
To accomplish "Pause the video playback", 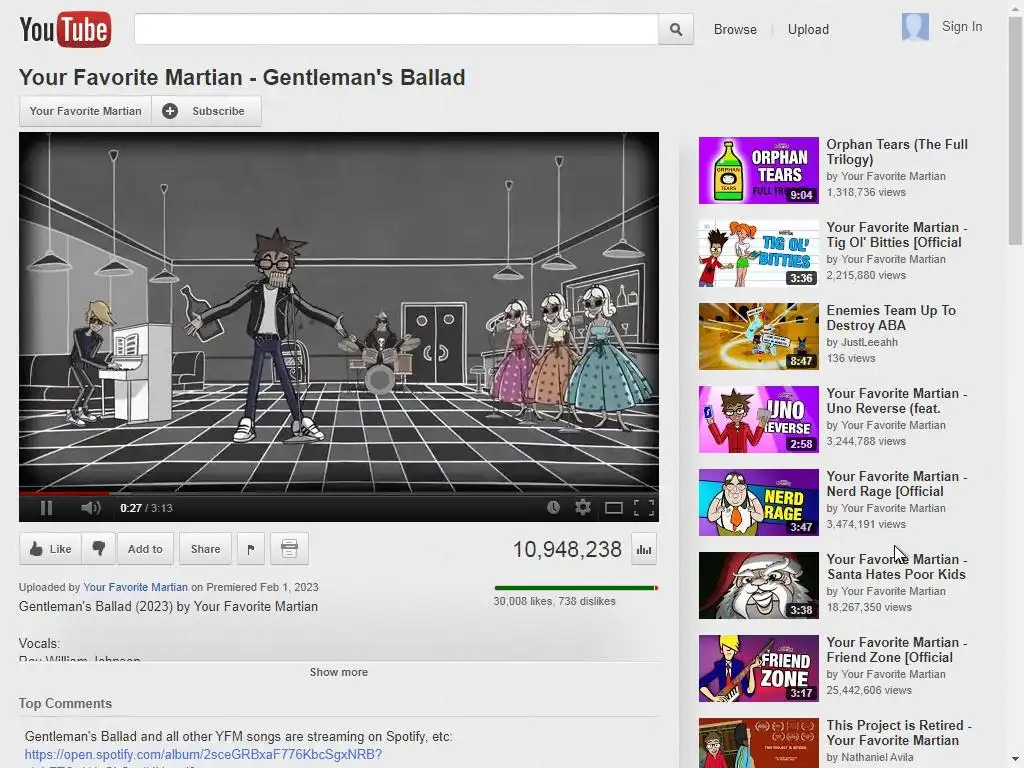I will click(x=46, y=507).
